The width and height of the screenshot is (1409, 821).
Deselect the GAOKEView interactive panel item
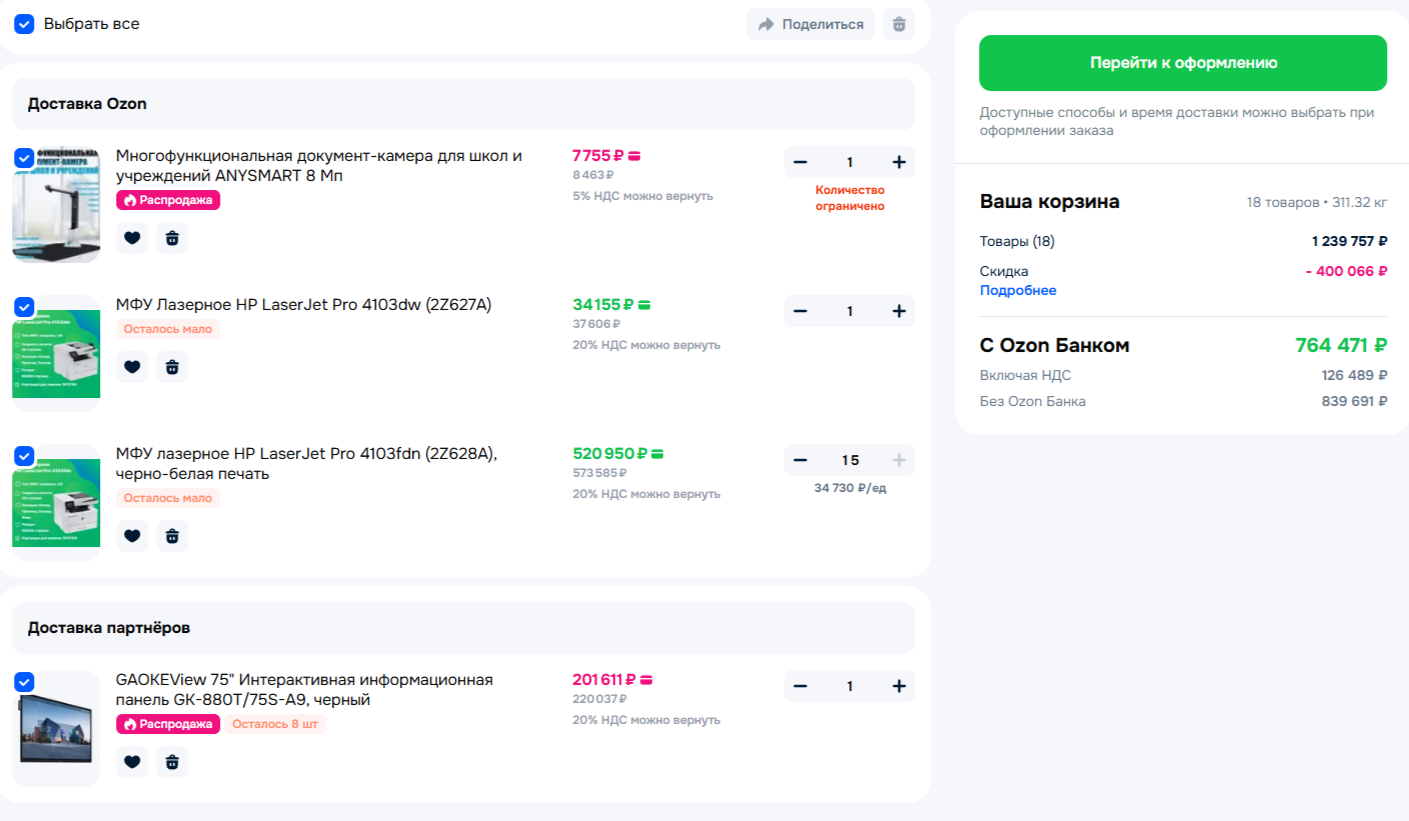click(x=24, y=682)
